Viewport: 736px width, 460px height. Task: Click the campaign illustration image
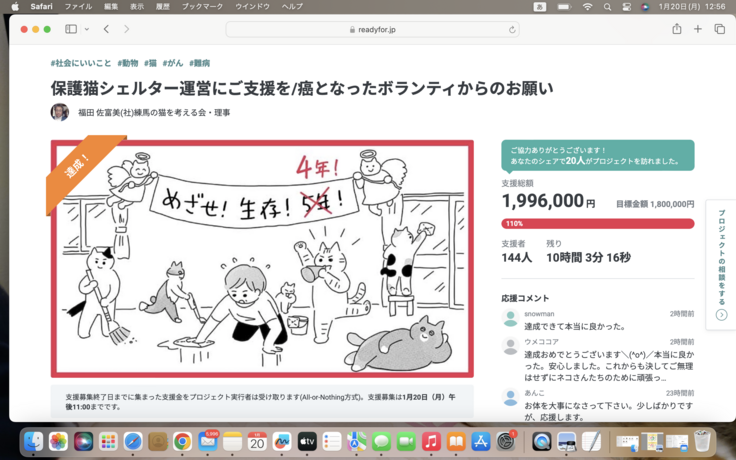262,258
